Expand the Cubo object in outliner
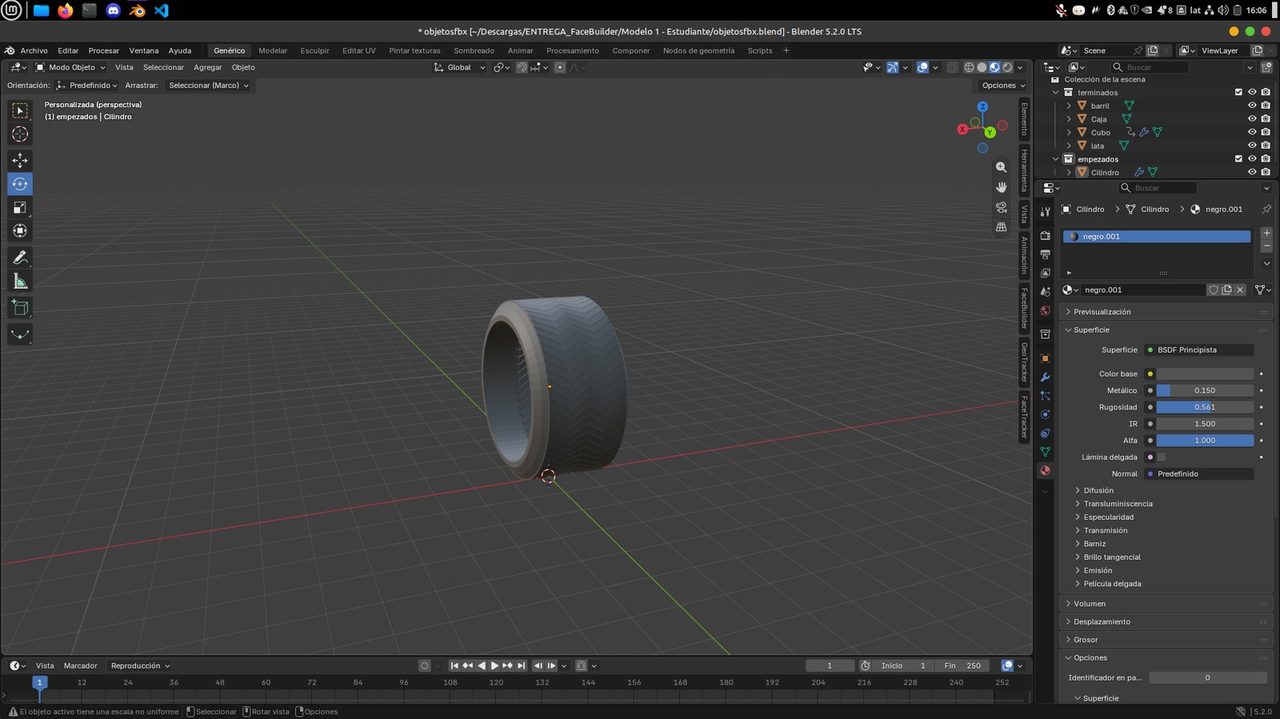 click(x=1069, y=132)
